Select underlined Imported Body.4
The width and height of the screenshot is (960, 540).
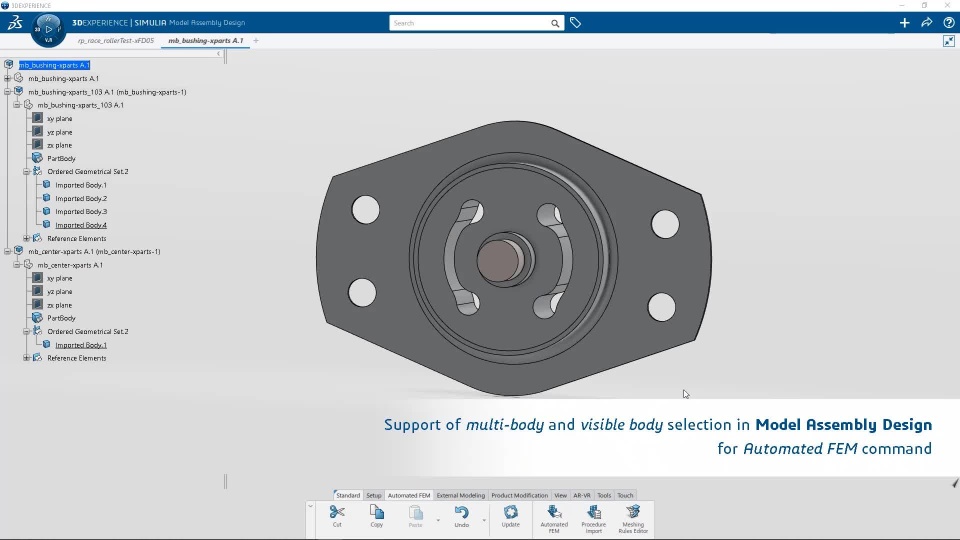(x=81, y=225)
